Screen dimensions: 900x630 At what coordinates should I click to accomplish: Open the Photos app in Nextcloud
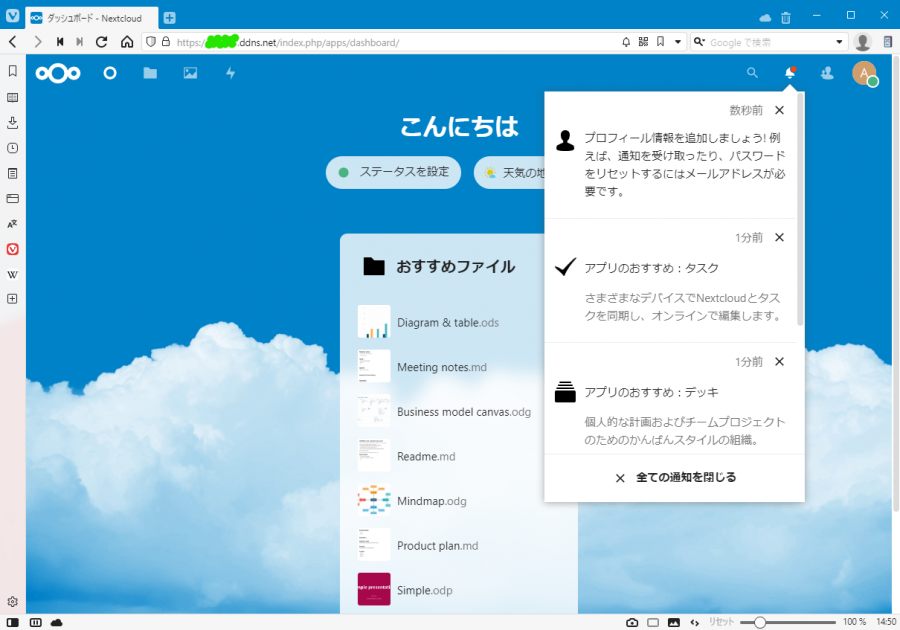(190, 73)
